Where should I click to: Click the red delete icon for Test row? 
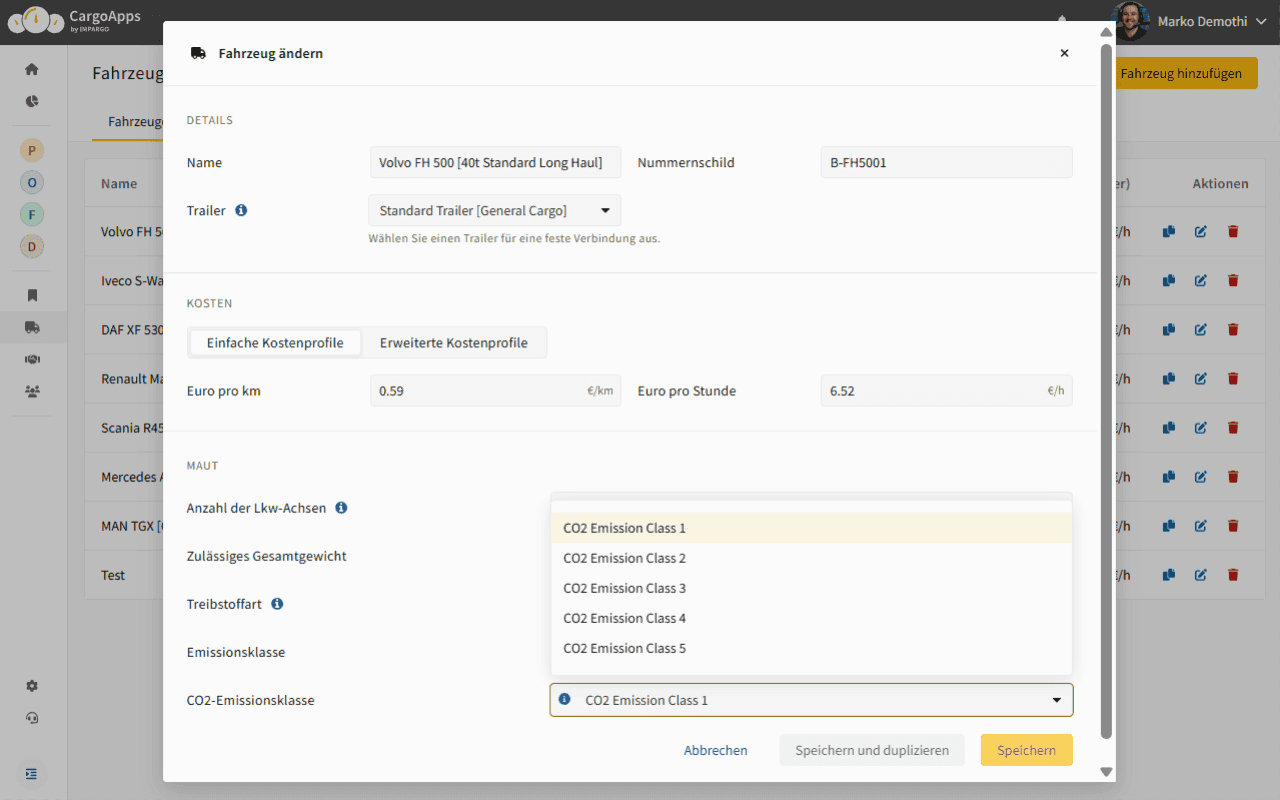pos(1233,575)
